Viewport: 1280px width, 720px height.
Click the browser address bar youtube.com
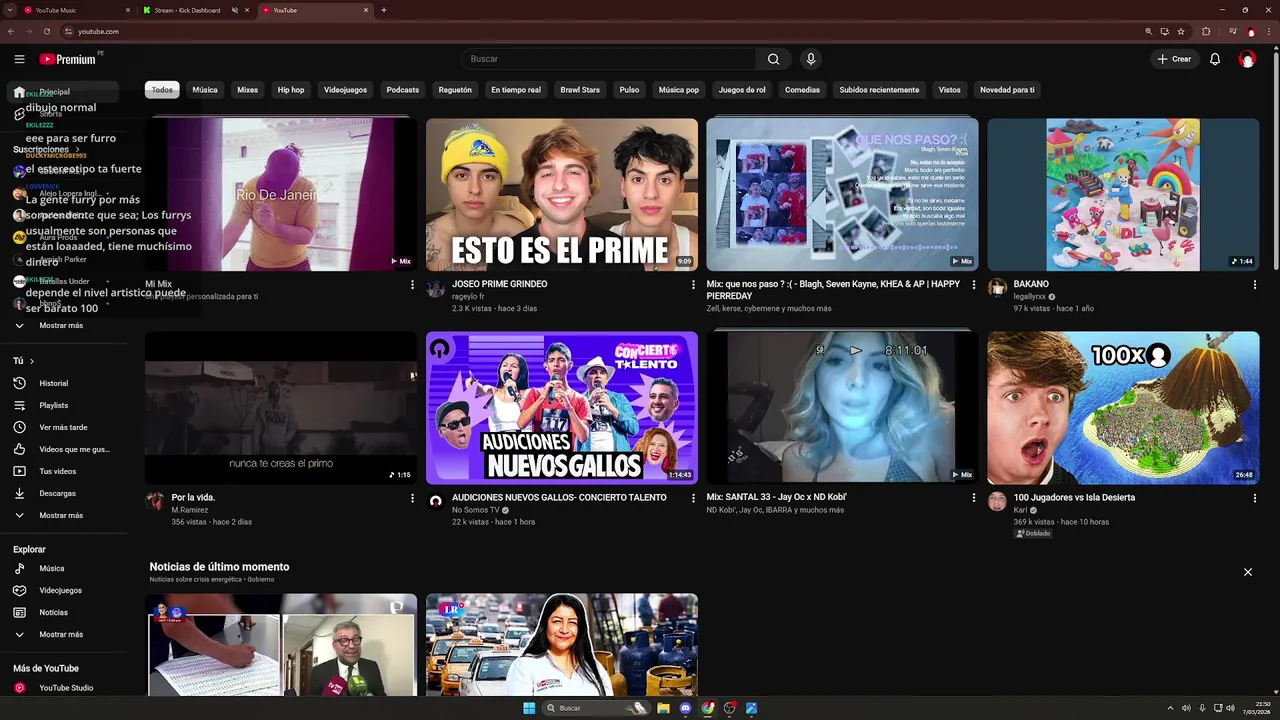98,31
